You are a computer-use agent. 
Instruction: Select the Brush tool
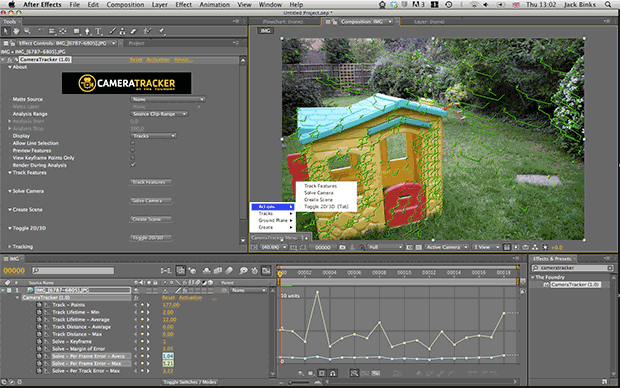(112, 31)
